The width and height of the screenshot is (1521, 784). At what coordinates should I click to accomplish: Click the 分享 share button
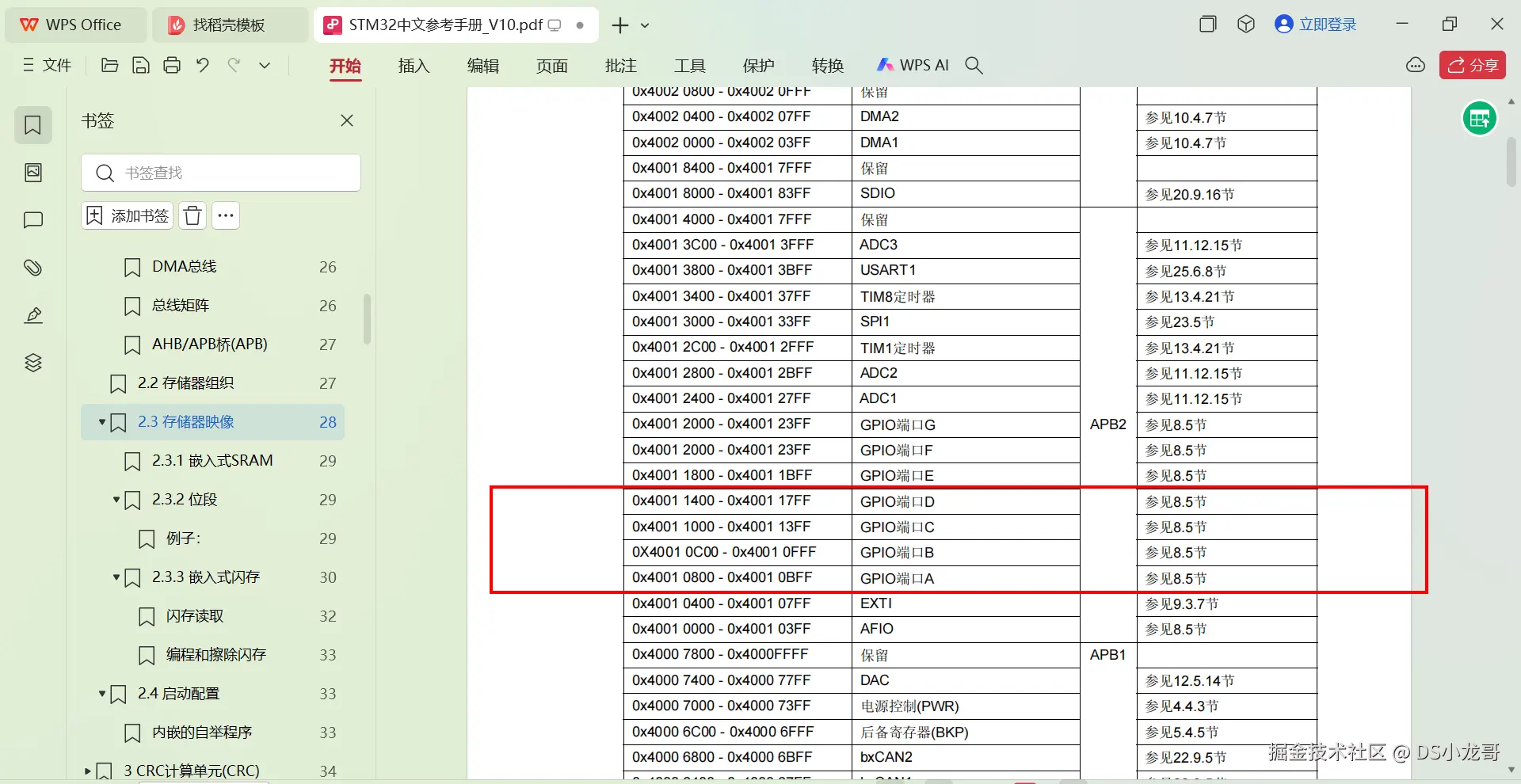(x=1473, y=65)
